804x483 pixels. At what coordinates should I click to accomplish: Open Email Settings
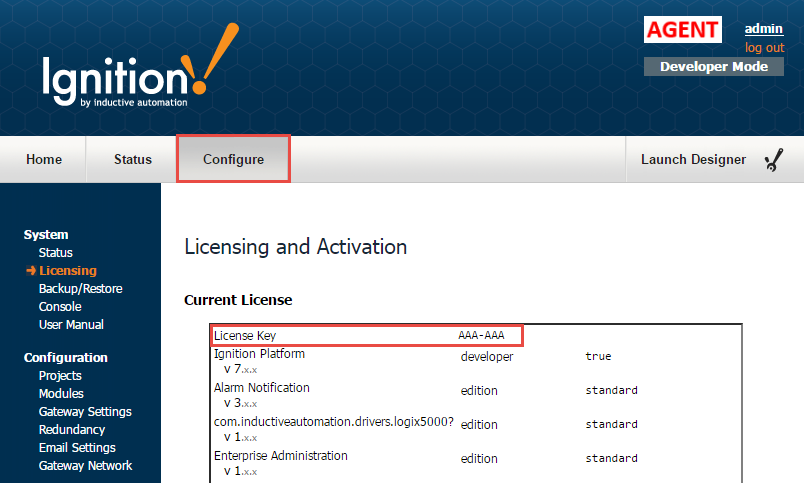coord(77,448)
